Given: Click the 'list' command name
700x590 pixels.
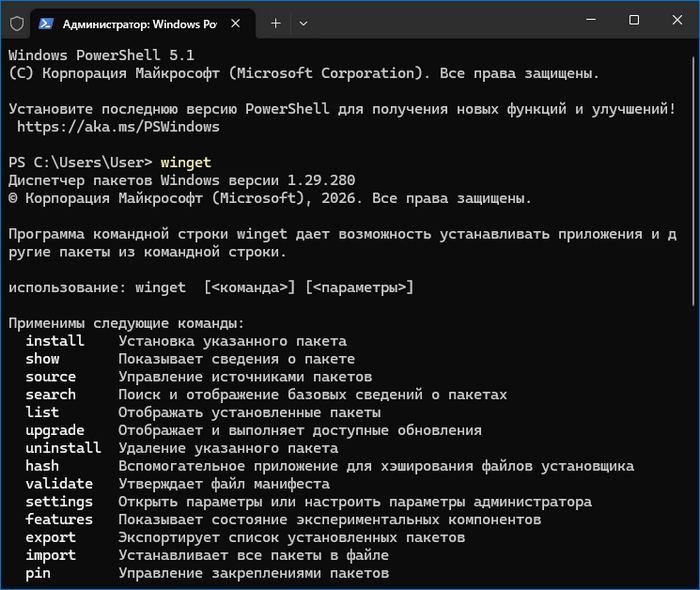Looking at the screenshot, I should coord(42,412).
